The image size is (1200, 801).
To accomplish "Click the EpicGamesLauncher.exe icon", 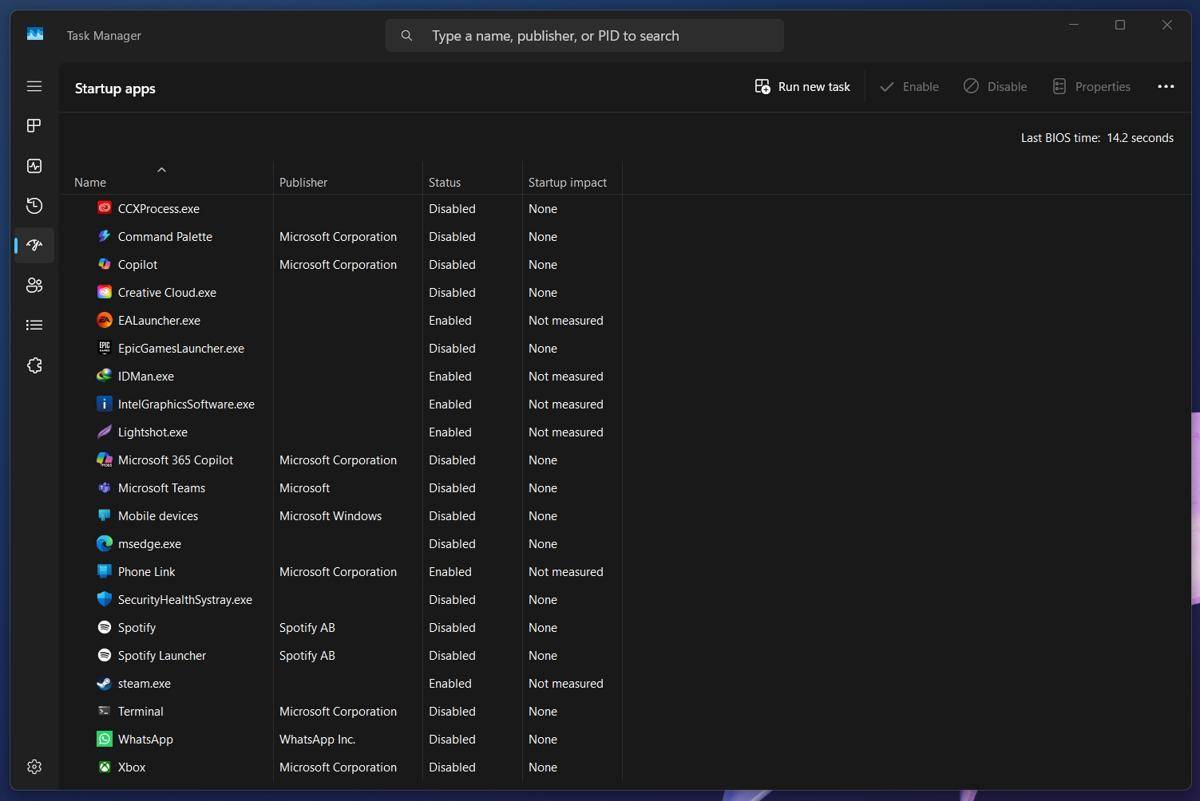I will (104, 348).
